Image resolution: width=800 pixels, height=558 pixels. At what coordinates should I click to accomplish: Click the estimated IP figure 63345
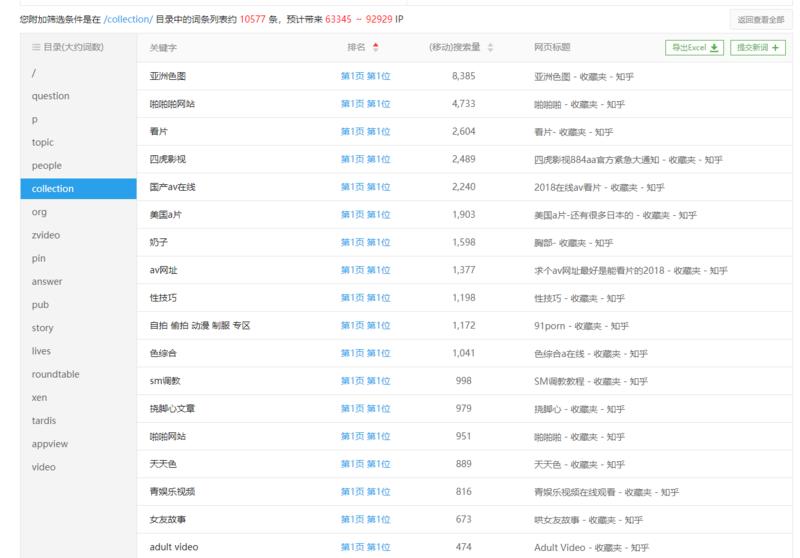pos(338,19)
